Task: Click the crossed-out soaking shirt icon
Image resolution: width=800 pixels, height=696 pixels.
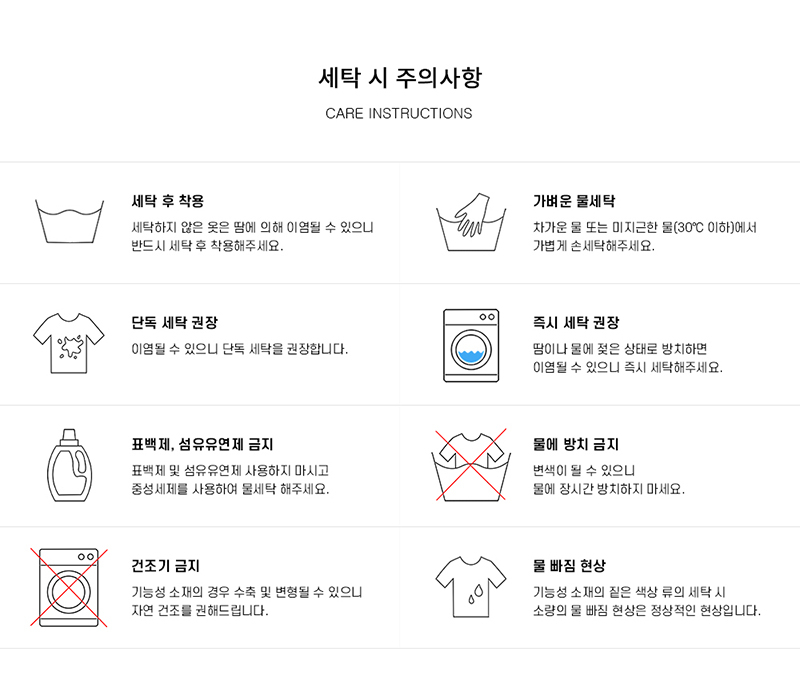Action: pyautogui.click(x=470, y=466)
